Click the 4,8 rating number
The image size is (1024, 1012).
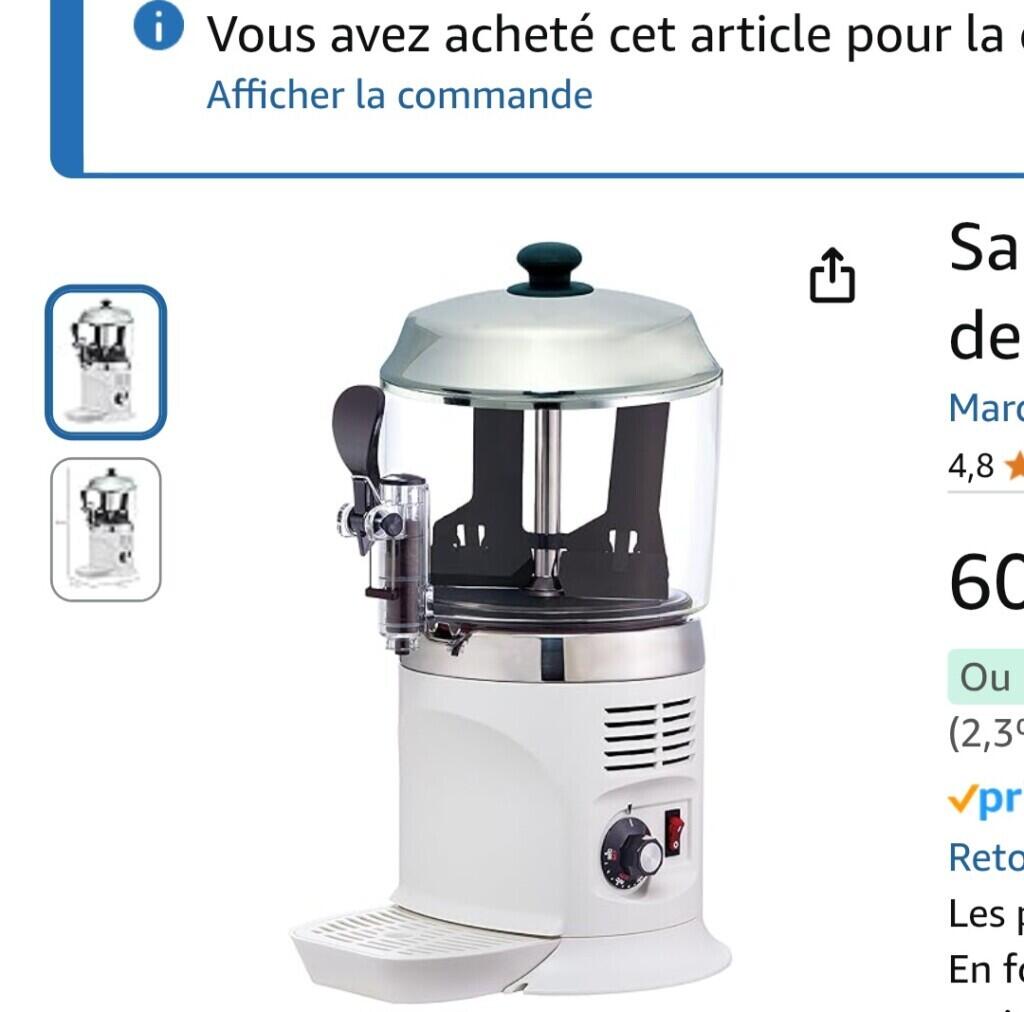pyautogui.click(x=971, y=466)
